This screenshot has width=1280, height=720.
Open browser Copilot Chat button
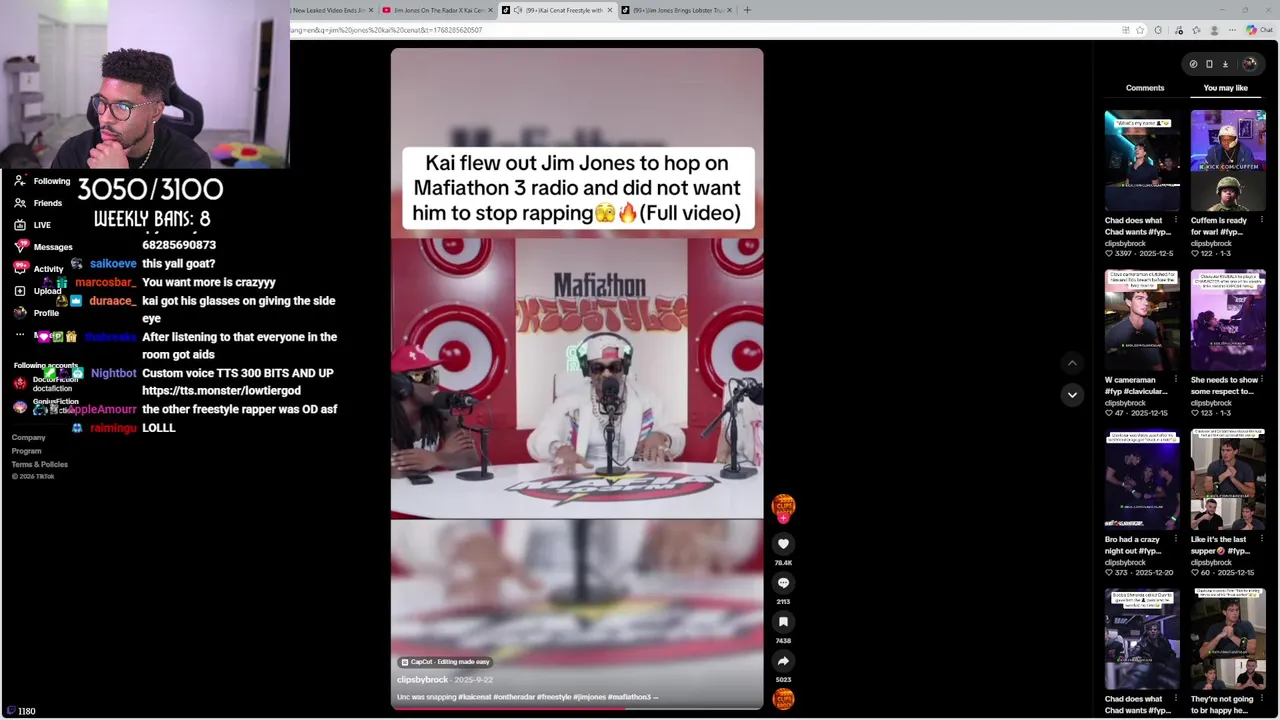coord(1260,30)
